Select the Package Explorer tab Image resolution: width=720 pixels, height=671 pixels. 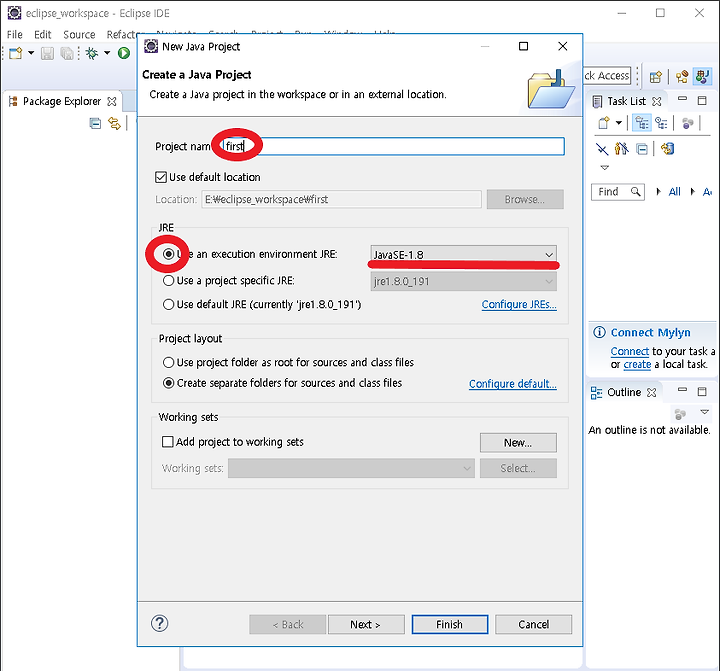(x=62, y=101)
